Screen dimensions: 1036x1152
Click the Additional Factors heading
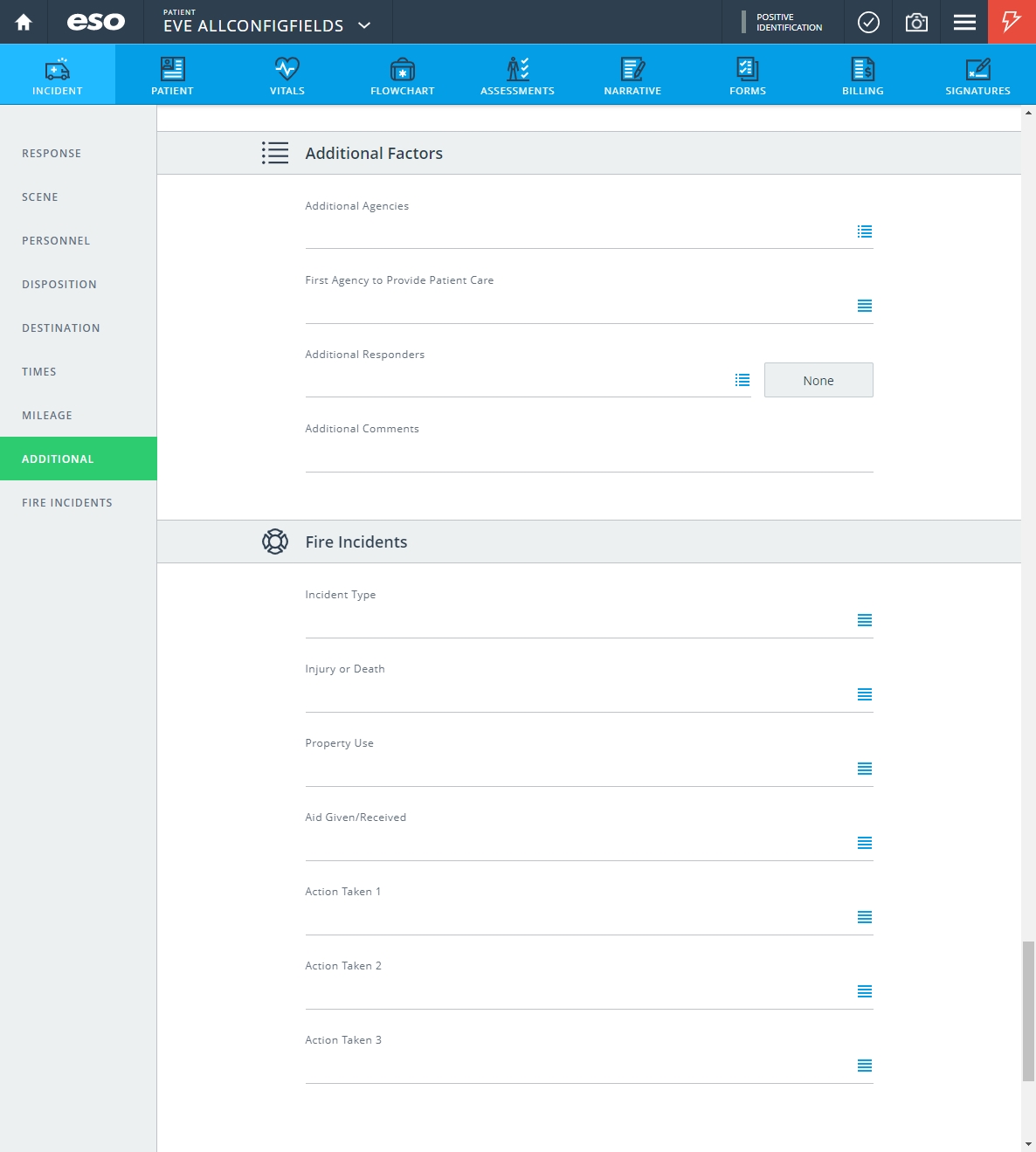(x=374, y=153)
